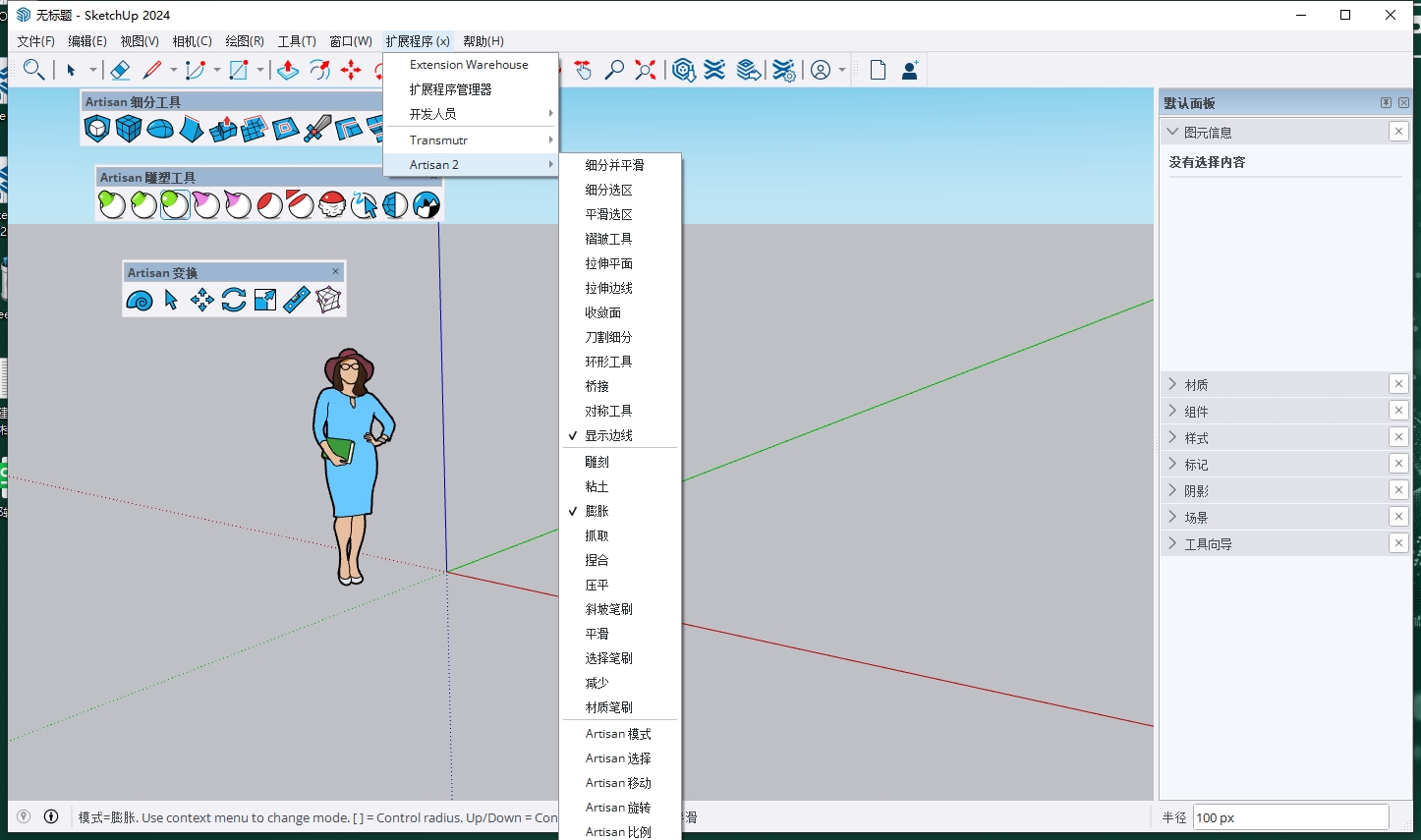Close the 材质 panel with X

tap(1398, 383)
